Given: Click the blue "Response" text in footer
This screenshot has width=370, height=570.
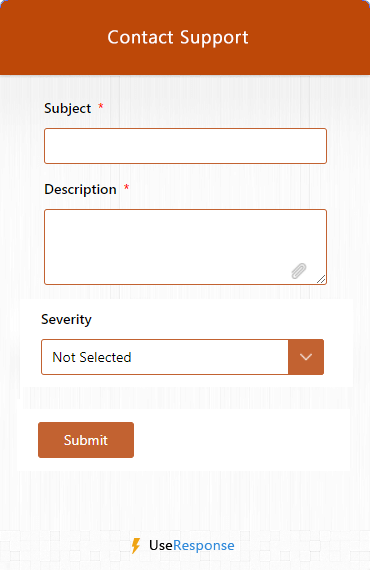Looking at the screenshot, I should tap(204, 545).
